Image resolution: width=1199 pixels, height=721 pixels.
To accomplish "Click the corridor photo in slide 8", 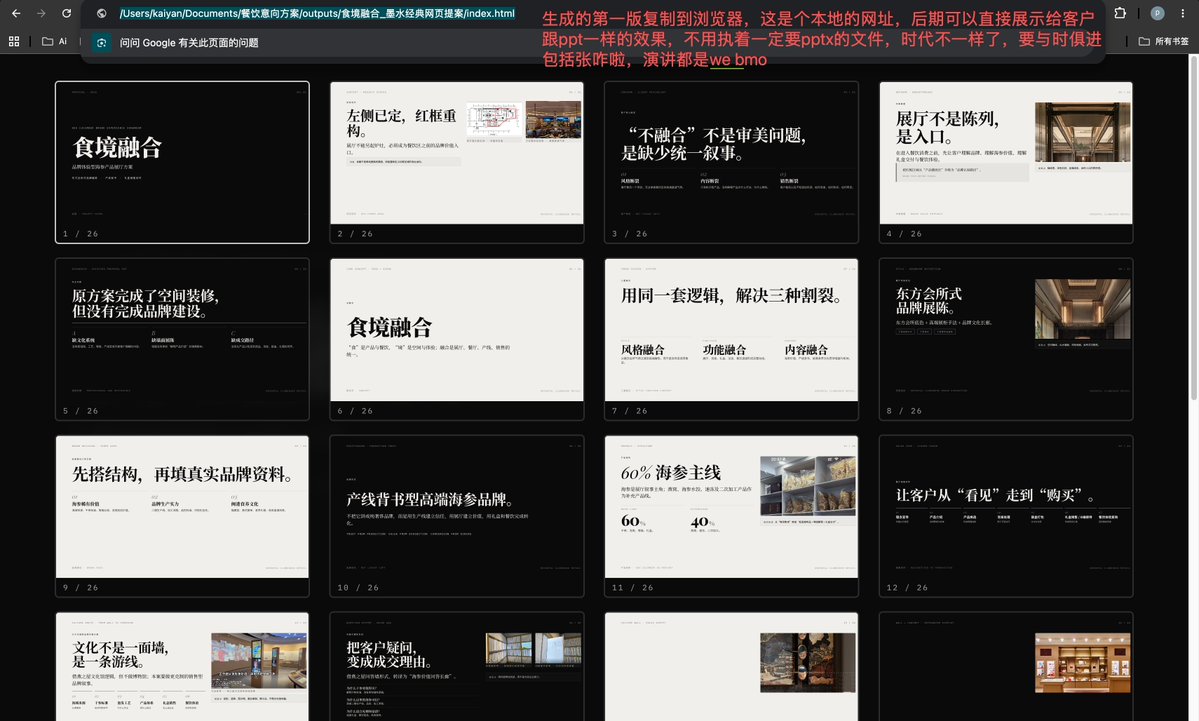I will tap(1082, 309).
